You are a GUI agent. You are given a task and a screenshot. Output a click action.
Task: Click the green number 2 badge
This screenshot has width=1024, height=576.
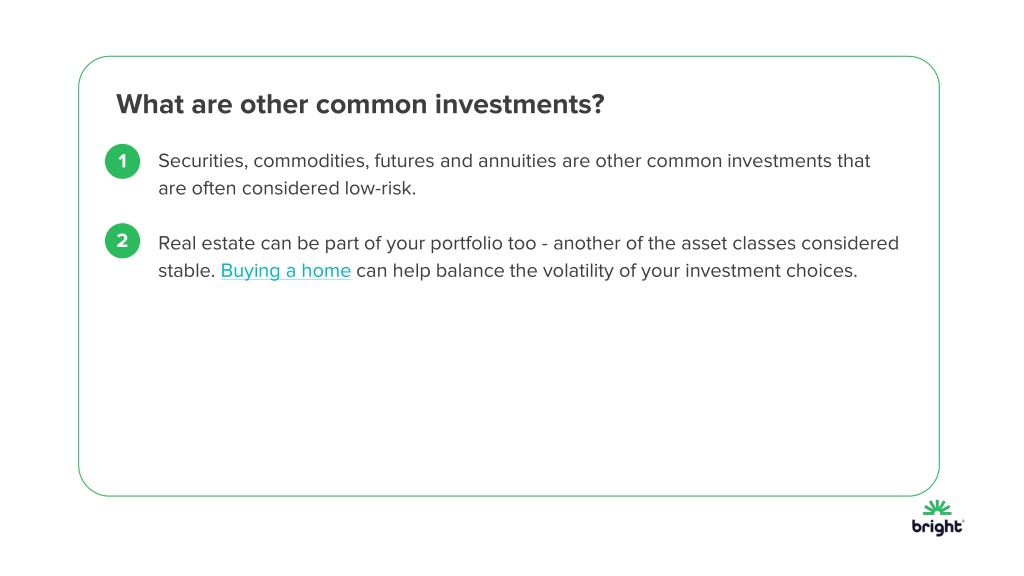[122, 241]
